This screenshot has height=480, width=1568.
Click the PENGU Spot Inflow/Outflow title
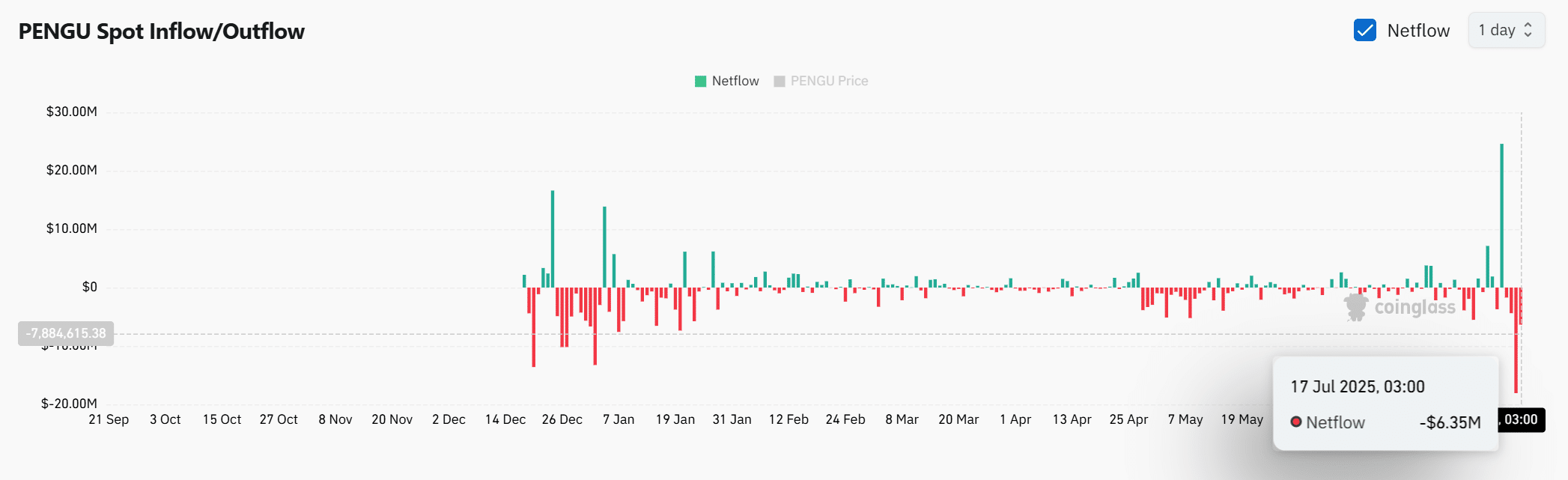click(x=162, y=31)
